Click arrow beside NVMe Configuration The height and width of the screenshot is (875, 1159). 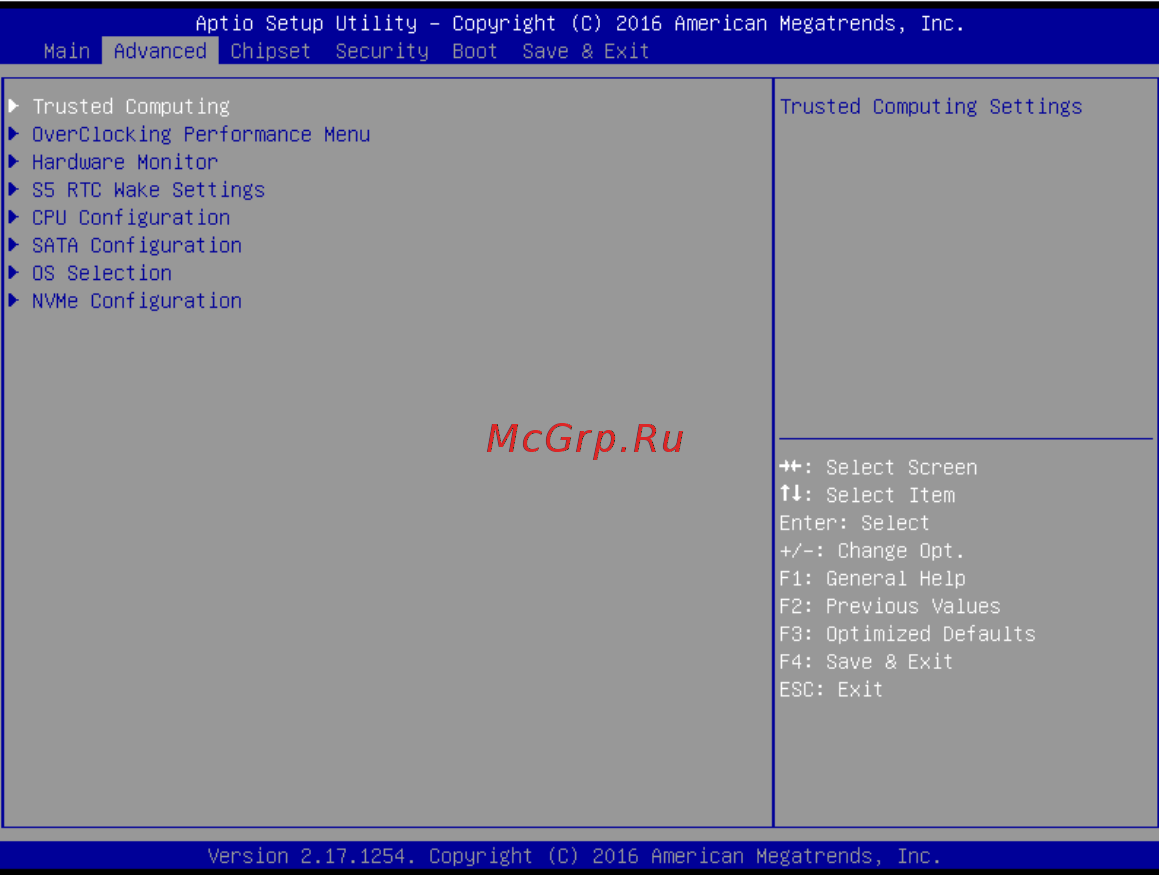(14, 300)
